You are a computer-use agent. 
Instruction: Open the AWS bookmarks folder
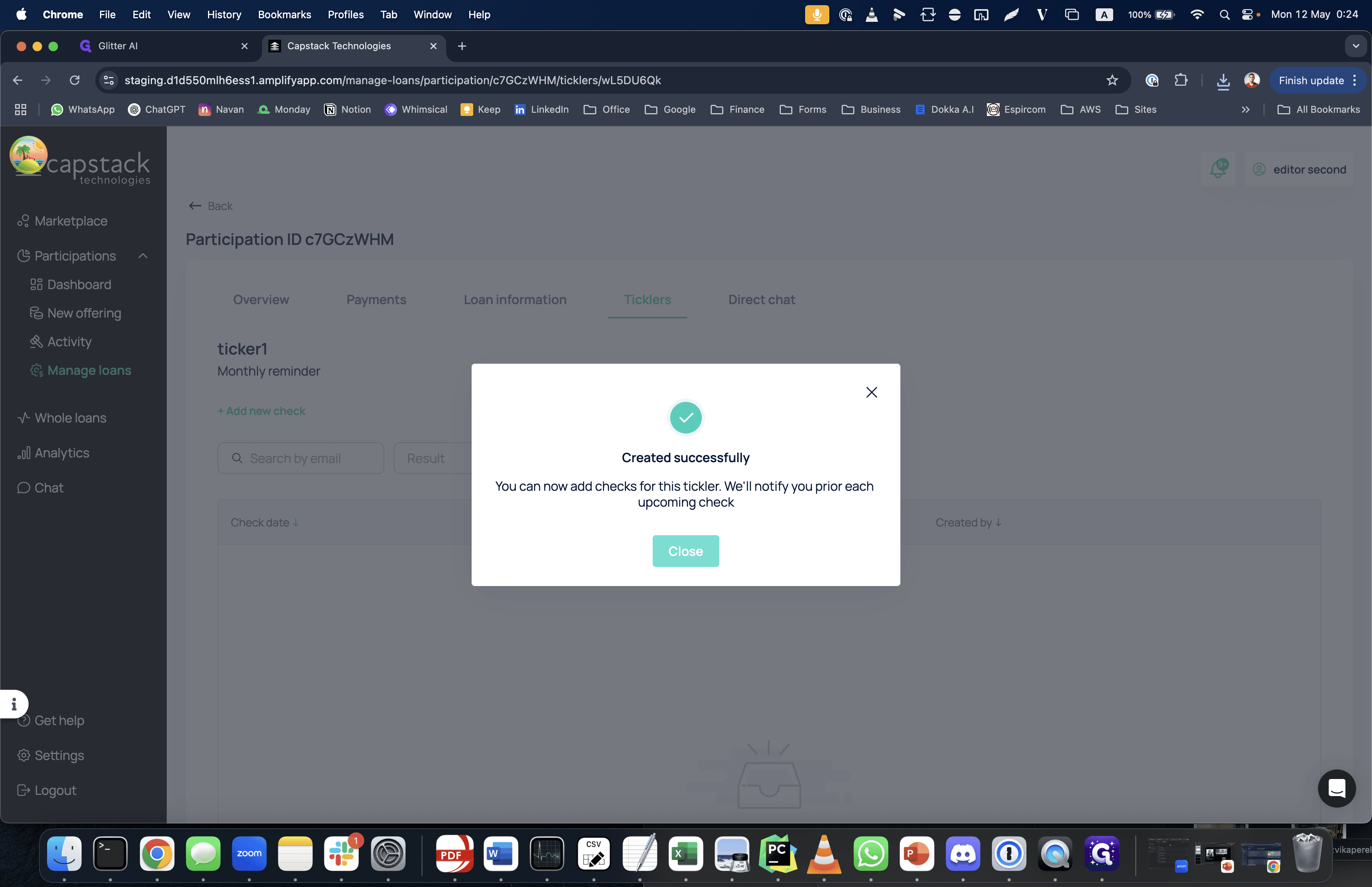tap(1081, 110)
